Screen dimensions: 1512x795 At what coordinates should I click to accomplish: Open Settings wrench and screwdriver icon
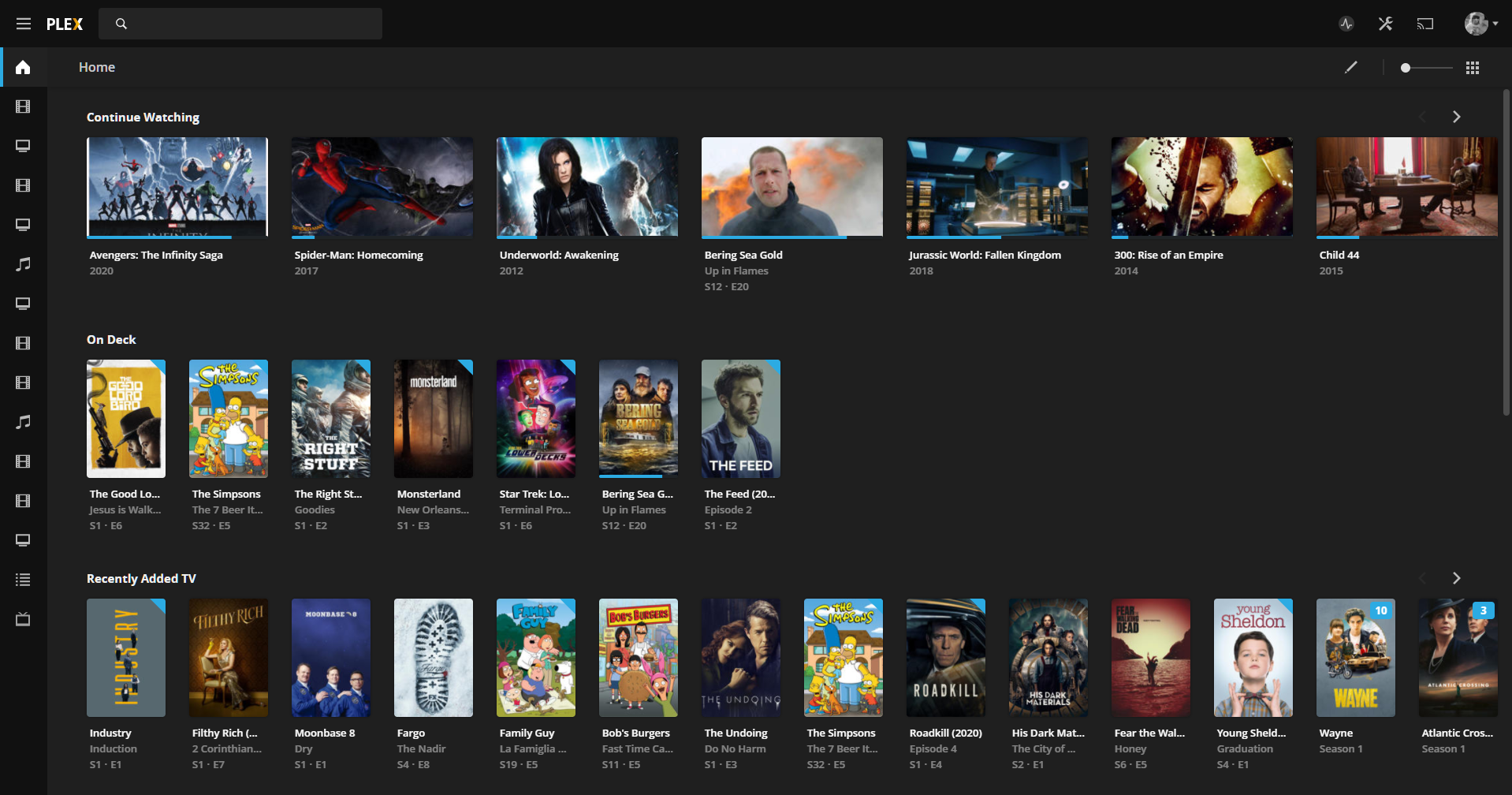click(x=1385, y=24)
